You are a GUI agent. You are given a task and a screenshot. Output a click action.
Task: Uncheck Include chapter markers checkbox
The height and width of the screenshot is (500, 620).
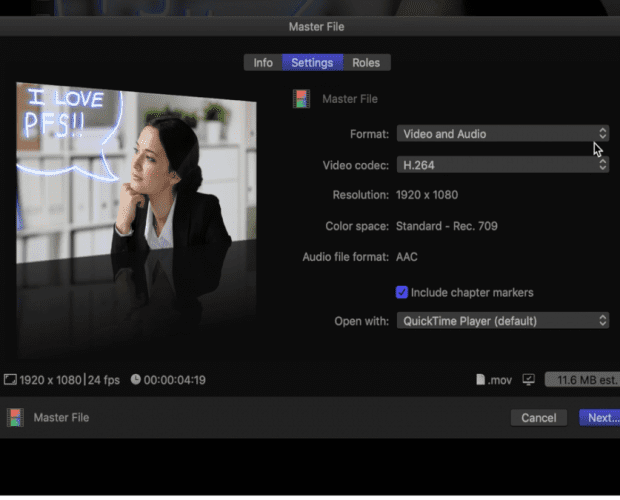[402, 292]
